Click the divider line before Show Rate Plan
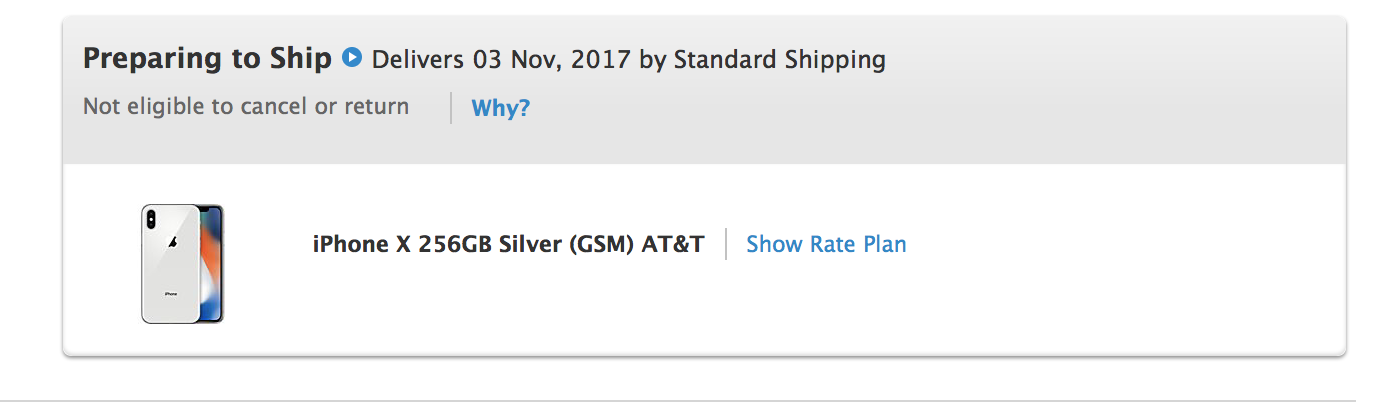 point(726,244)
